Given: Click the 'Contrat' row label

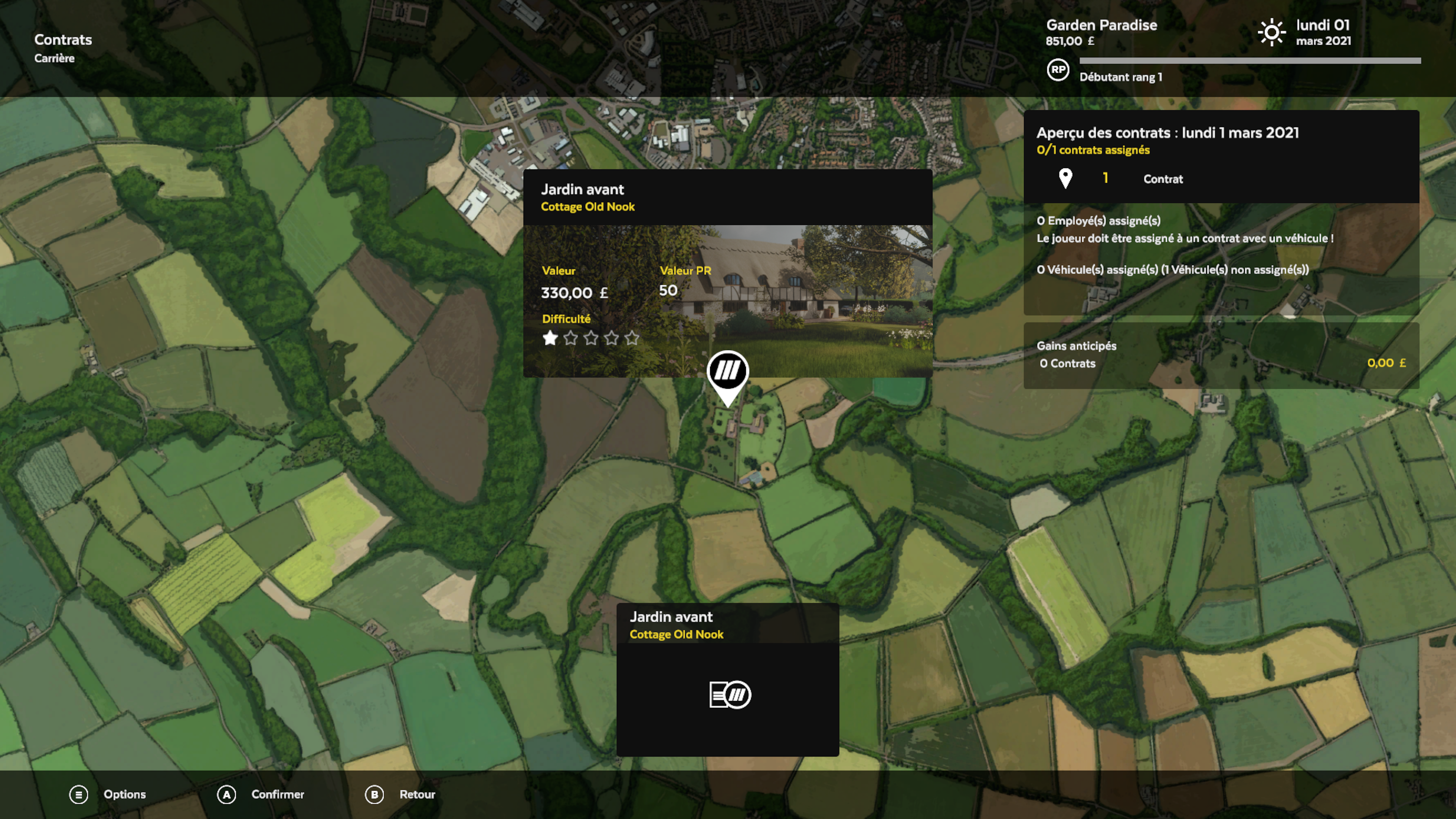Looking at the screenshot, I should [1163, 179].
